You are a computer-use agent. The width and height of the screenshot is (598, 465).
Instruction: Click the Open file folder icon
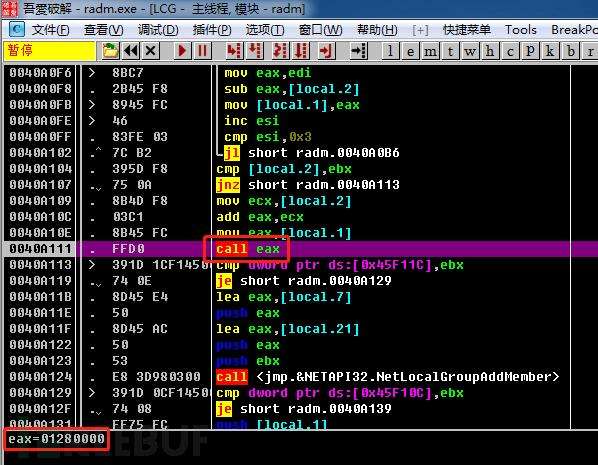pyautogui.click(x=110, y=51)
